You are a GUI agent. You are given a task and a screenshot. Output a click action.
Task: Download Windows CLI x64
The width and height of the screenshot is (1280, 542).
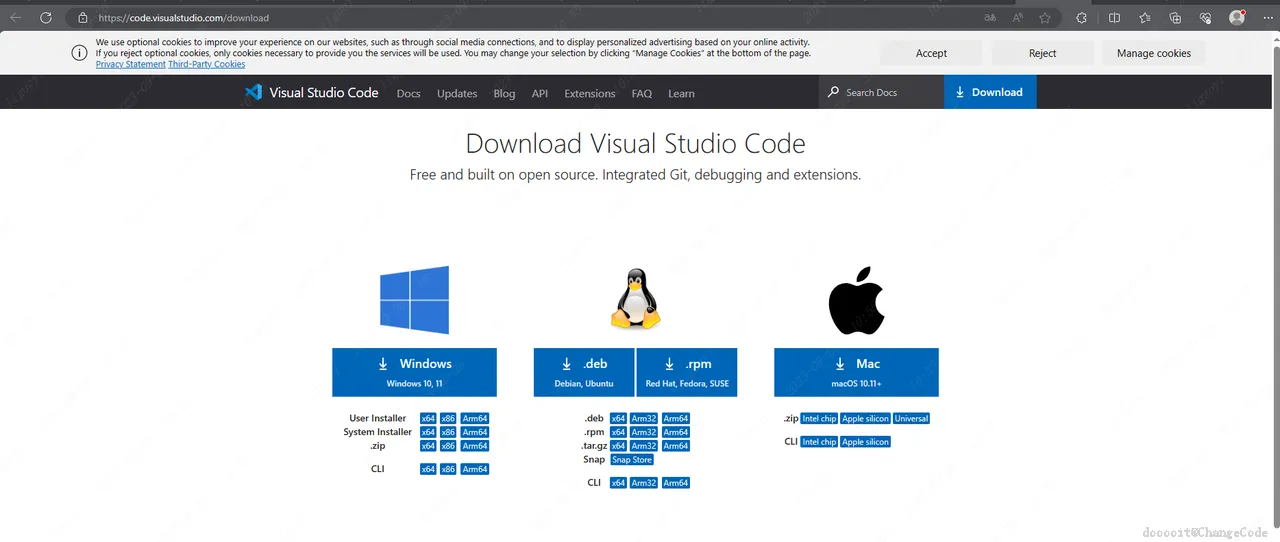point(428,469)
